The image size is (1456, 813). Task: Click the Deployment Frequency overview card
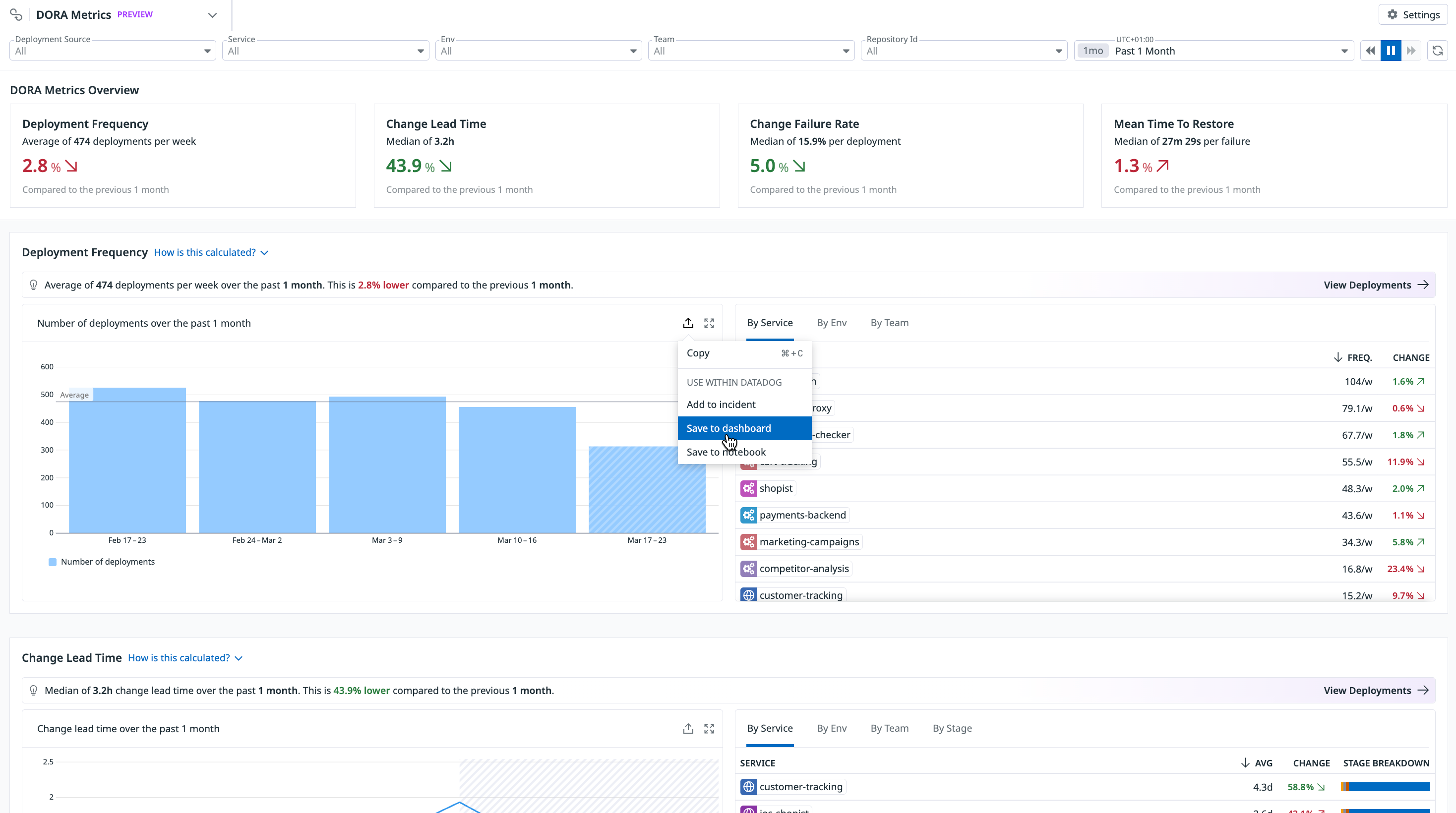[x=182, y=155]
